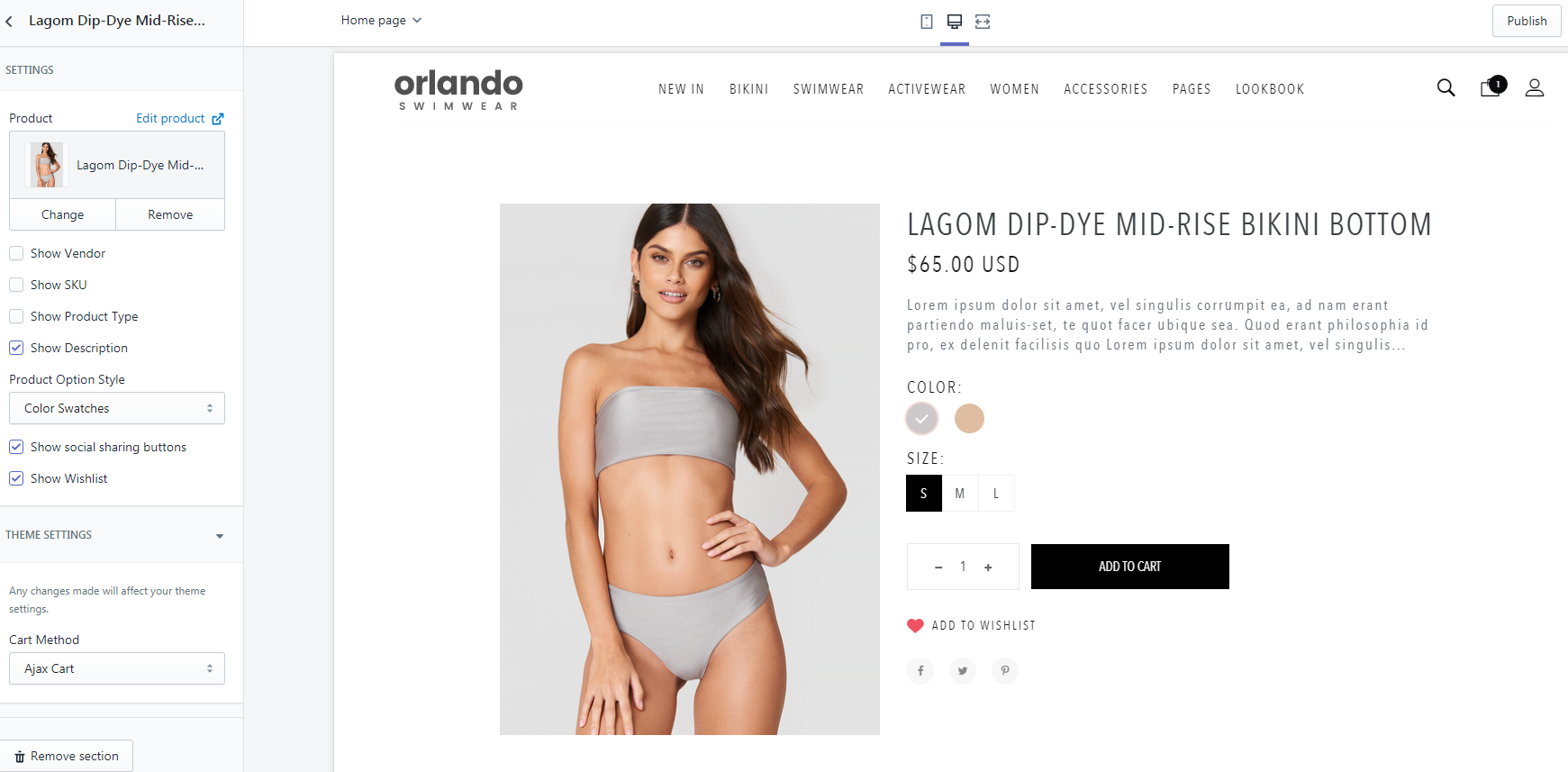This screenshot has width=1568, height=772.
Task: Open the shopping cart icon
Action: click(x=1492, y=86)
